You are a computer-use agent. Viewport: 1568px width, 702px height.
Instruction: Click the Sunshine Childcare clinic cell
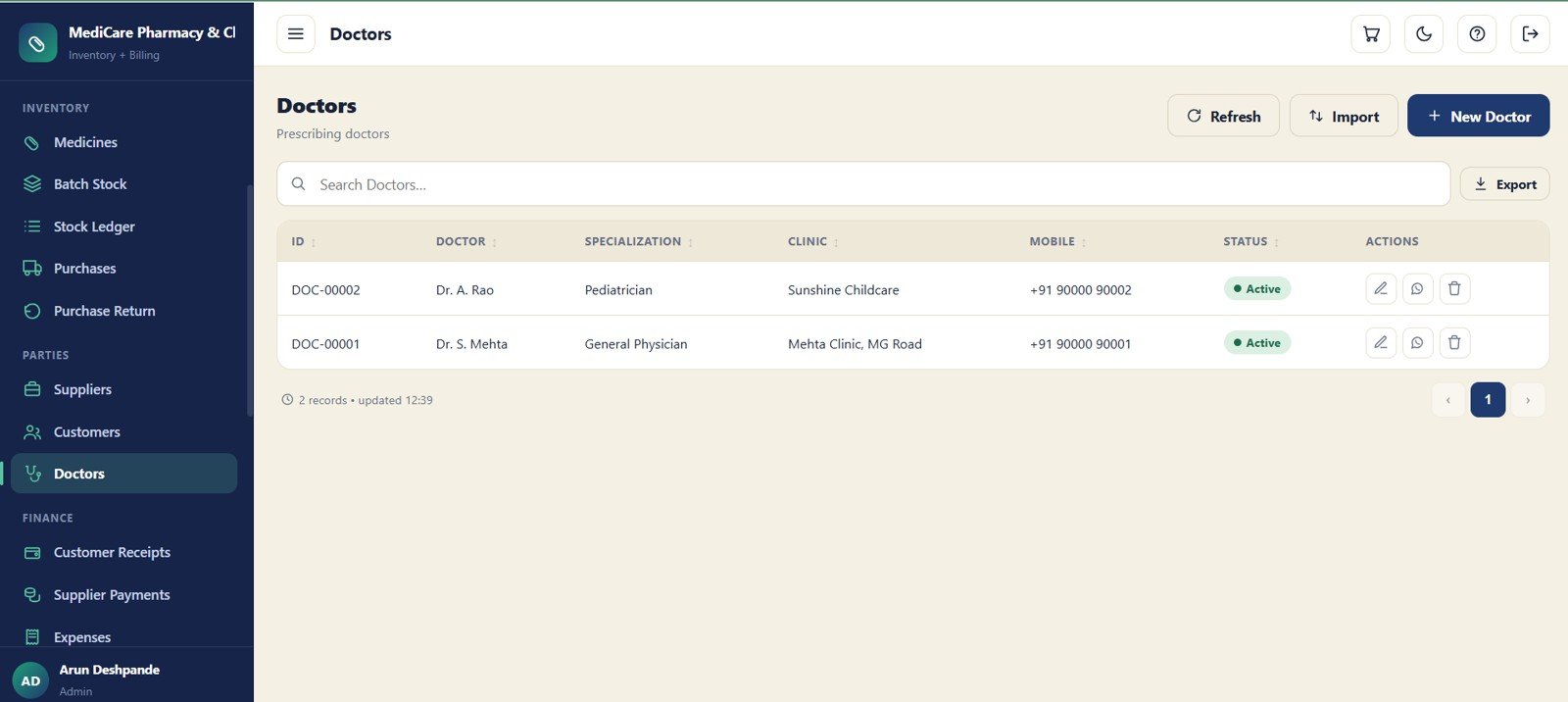[x=843, y=290]
